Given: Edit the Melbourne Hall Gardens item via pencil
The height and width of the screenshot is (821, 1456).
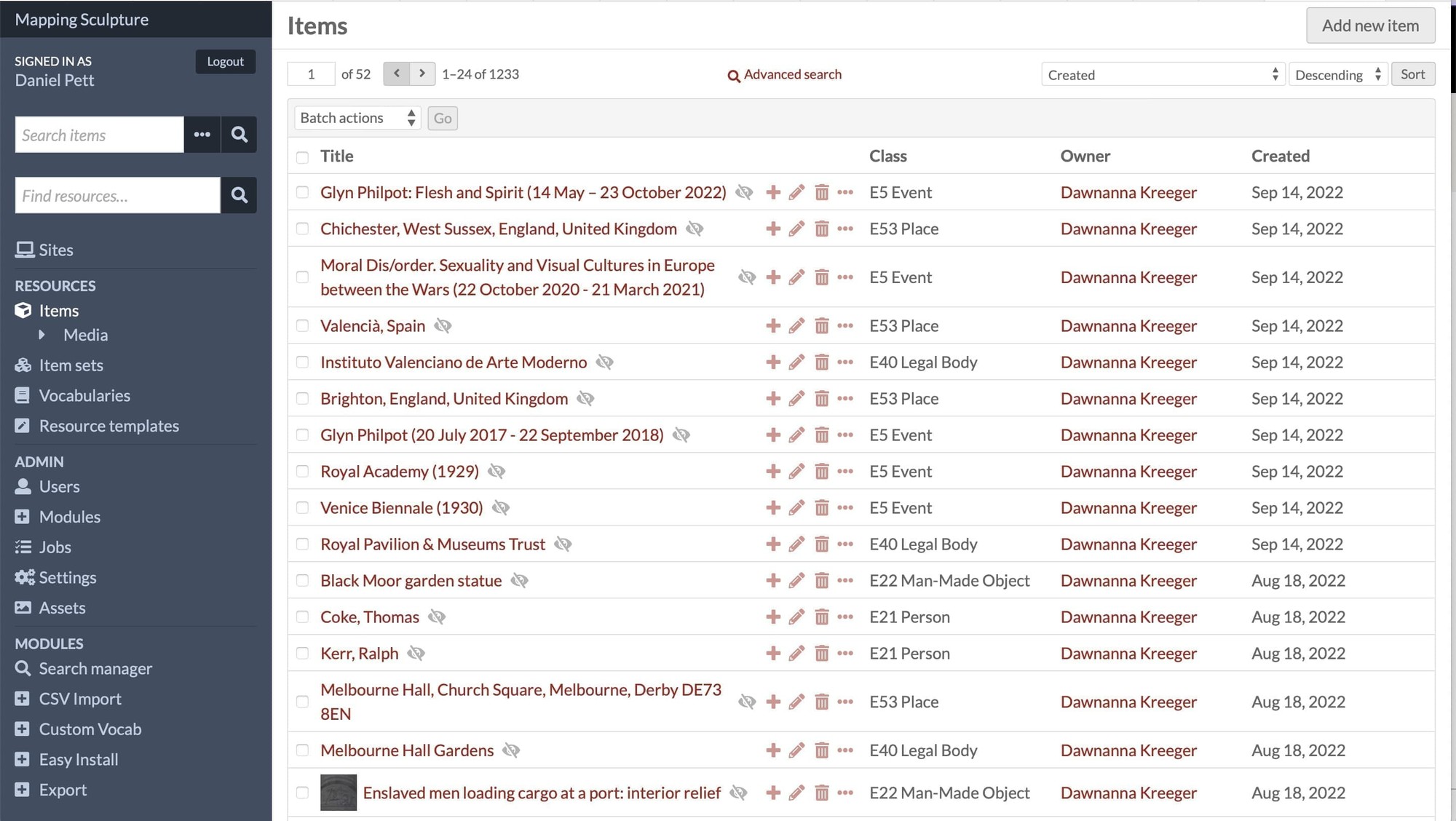Looking at the screenshot, I should pos(797,750).
